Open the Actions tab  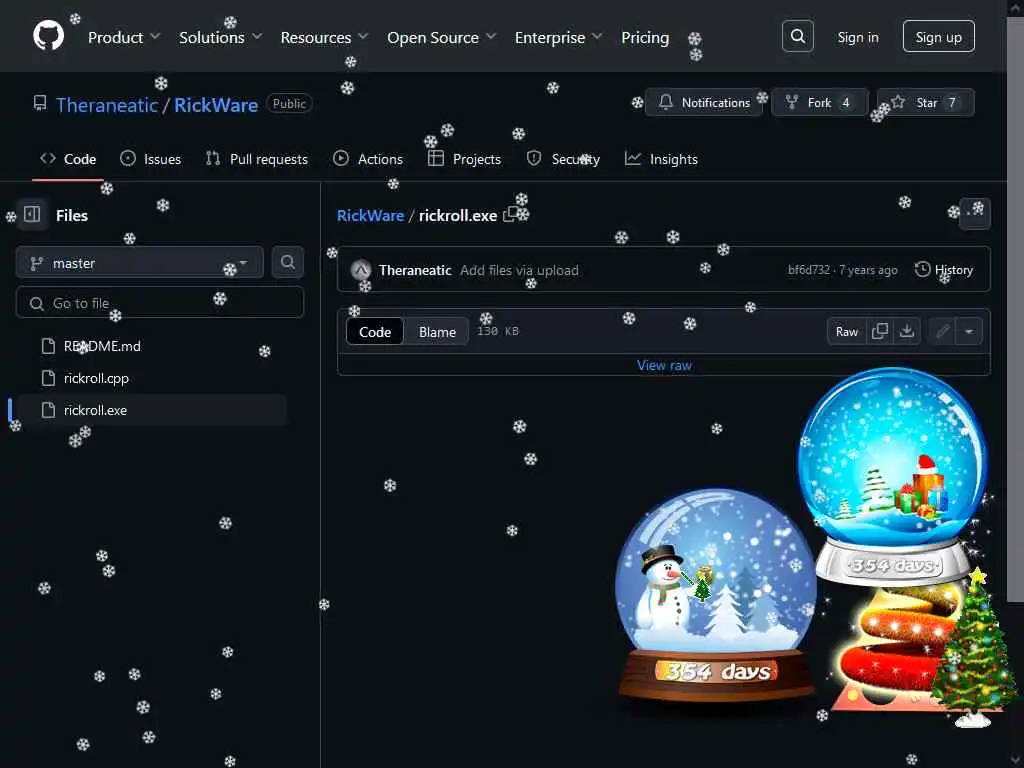368,159
